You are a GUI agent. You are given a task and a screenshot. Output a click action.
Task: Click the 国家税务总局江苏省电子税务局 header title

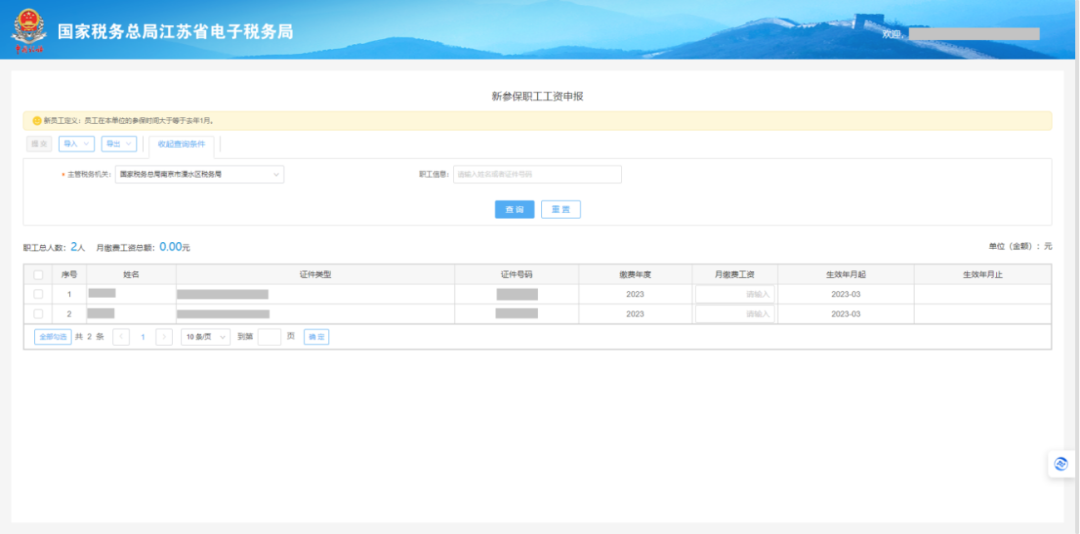click(175, 32)
